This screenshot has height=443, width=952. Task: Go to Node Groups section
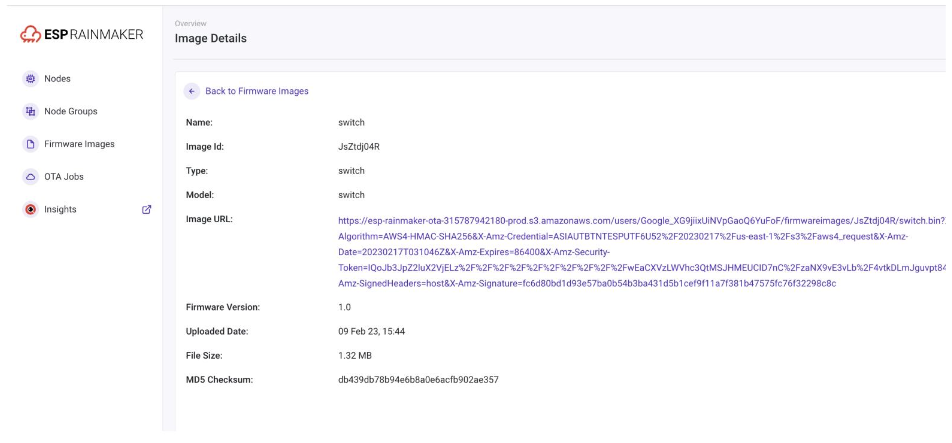click(x=70, y=111)
